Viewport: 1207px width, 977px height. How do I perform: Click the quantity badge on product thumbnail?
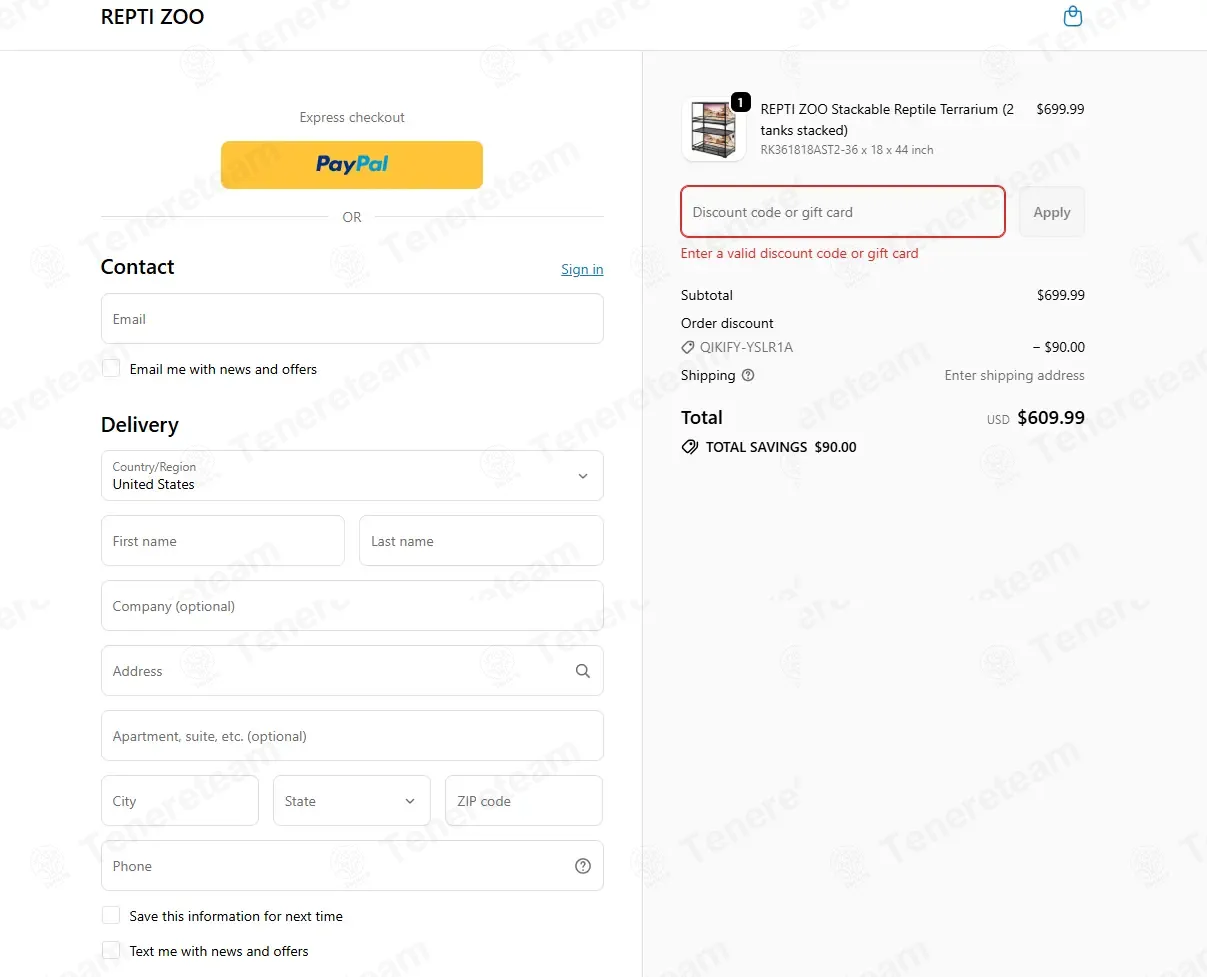click(x=740, y=102)
